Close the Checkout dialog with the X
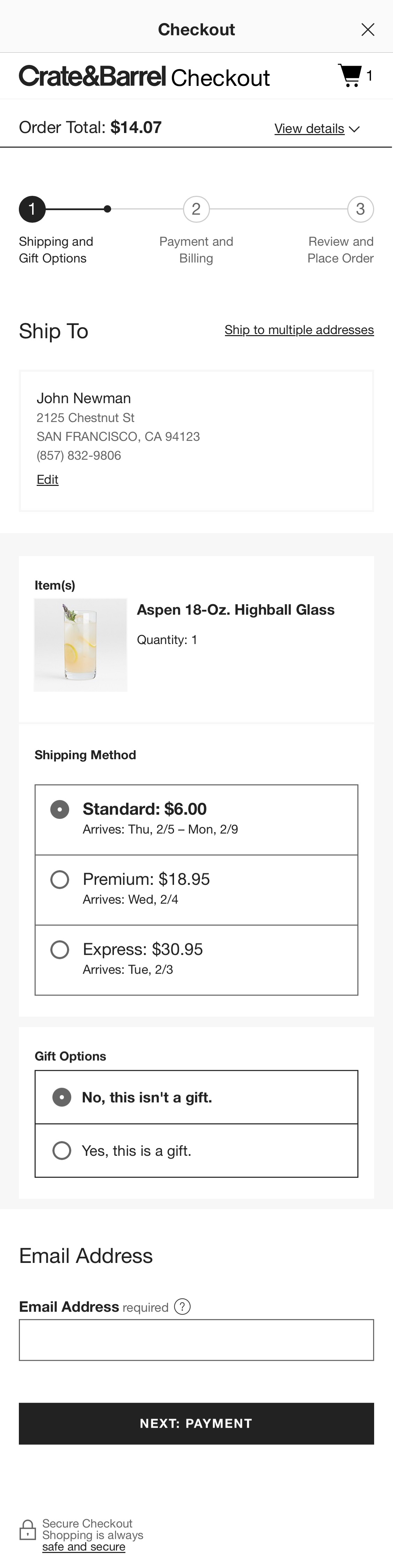 [x=368, y=29]
